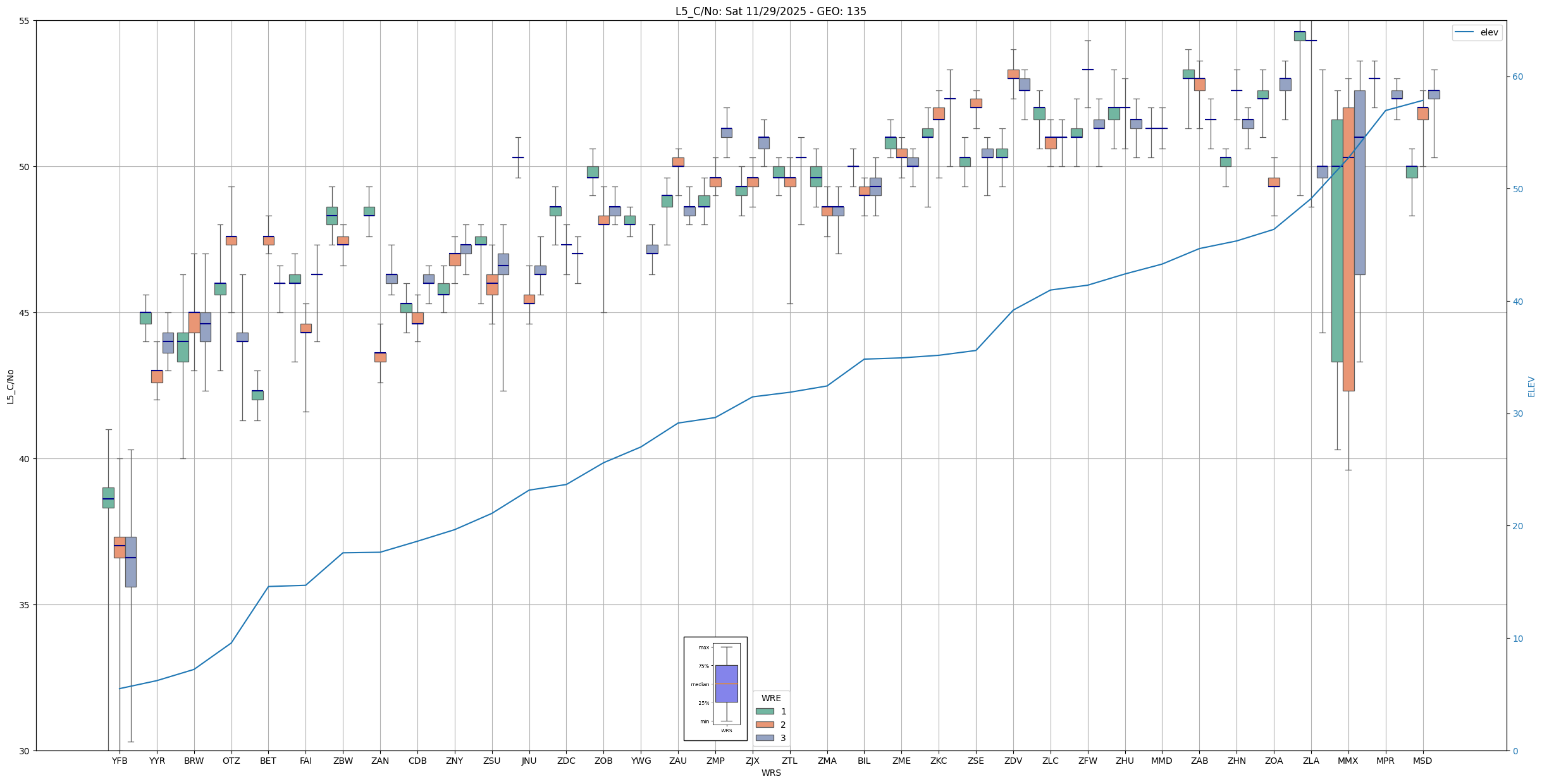This screenshot has height=784, width=1542.
Task: Click orange WRE 2 legend swatch
Action: point(765,725)
